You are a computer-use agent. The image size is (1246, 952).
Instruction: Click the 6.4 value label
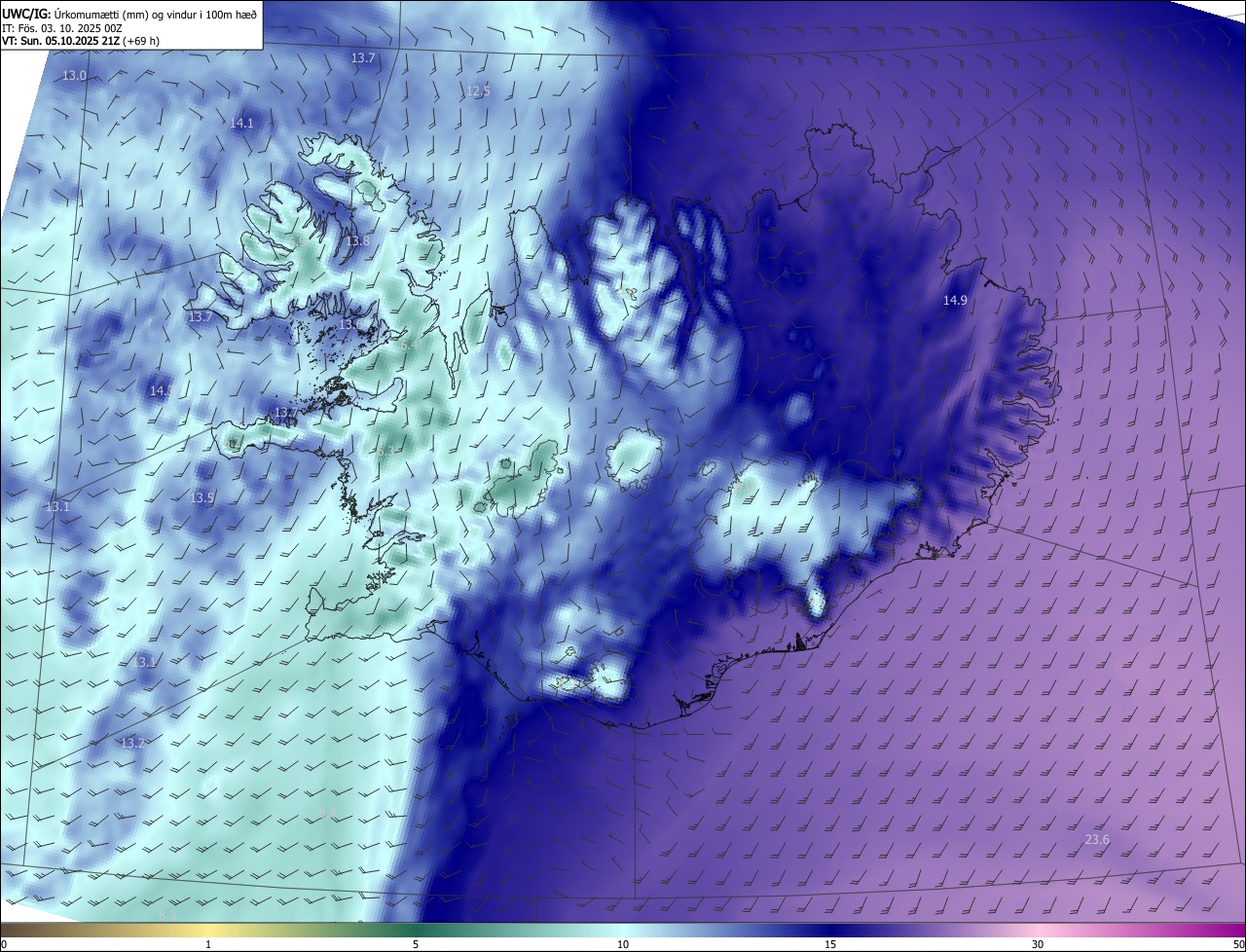408,346
